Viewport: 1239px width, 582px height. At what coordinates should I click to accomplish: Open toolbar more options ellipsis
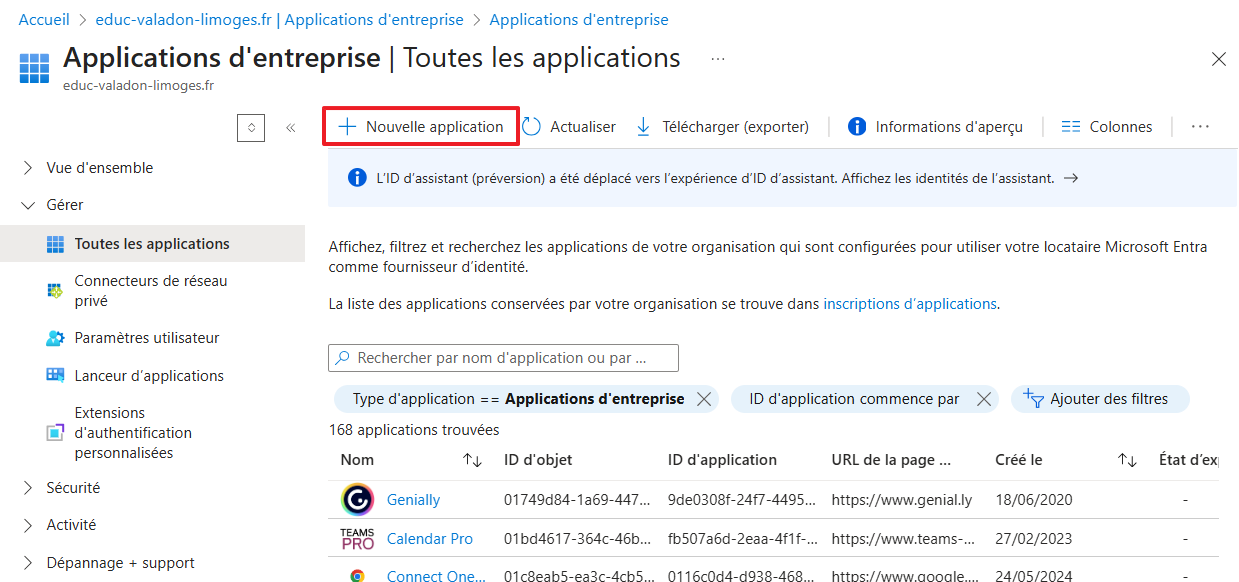(x=1201, y=127)
